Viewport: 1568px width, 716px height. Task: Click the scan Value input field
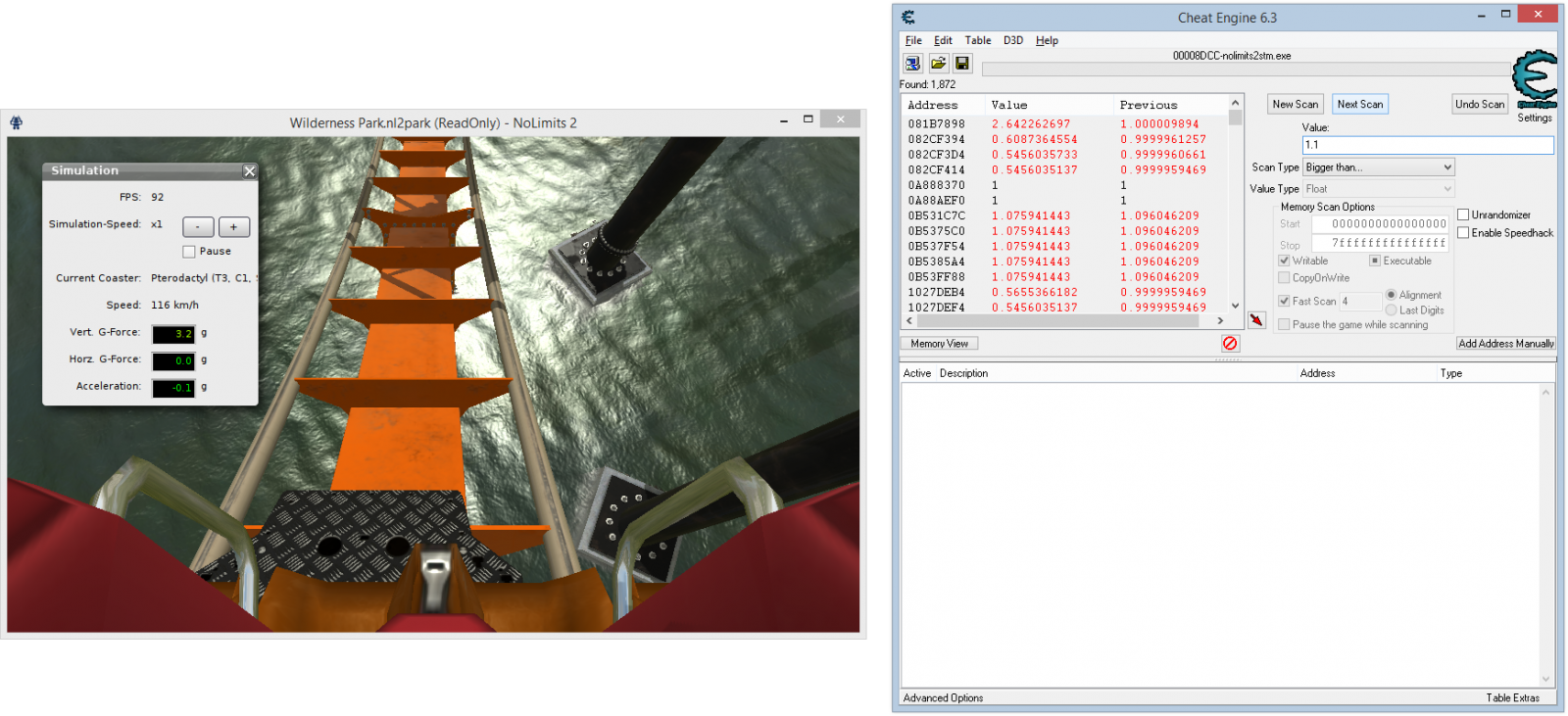pos(1428,145)
